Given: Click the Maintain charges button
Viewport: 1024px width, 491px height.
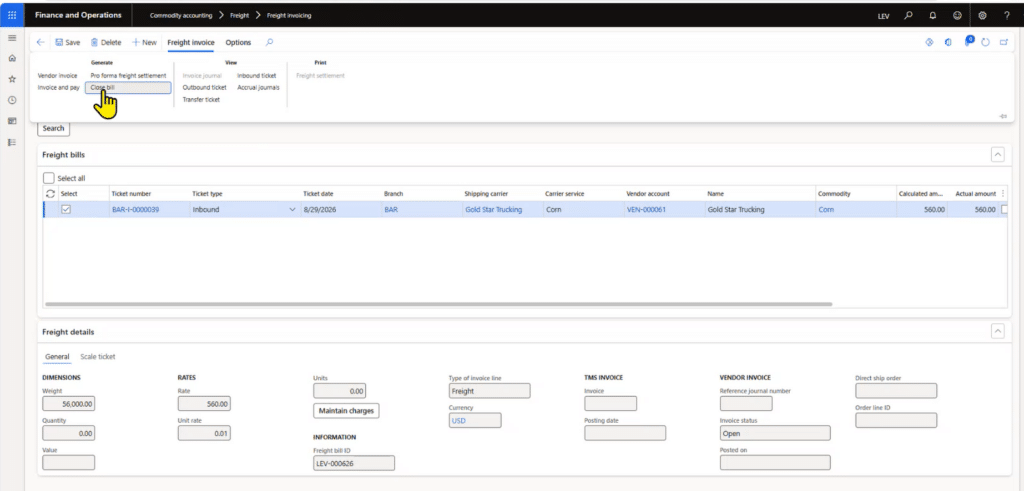Looking at the screenshot, I should (x=346, y=411).
